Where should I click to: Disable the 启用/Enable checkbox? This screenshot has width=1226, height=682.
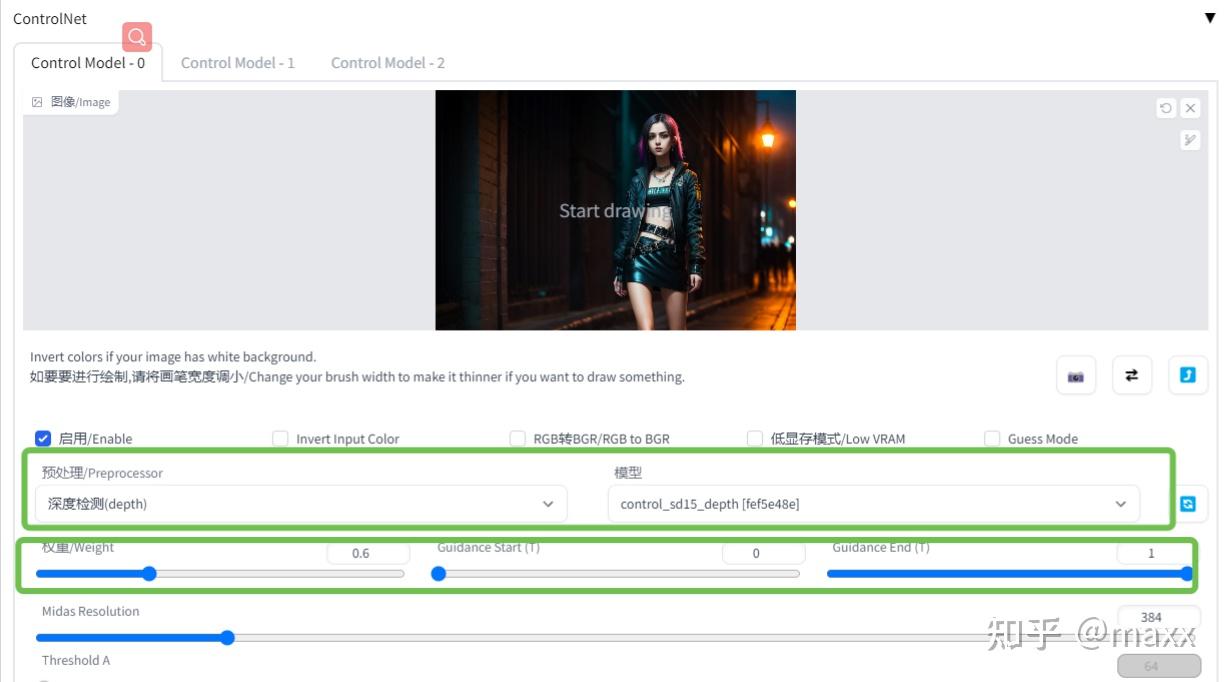43,438
